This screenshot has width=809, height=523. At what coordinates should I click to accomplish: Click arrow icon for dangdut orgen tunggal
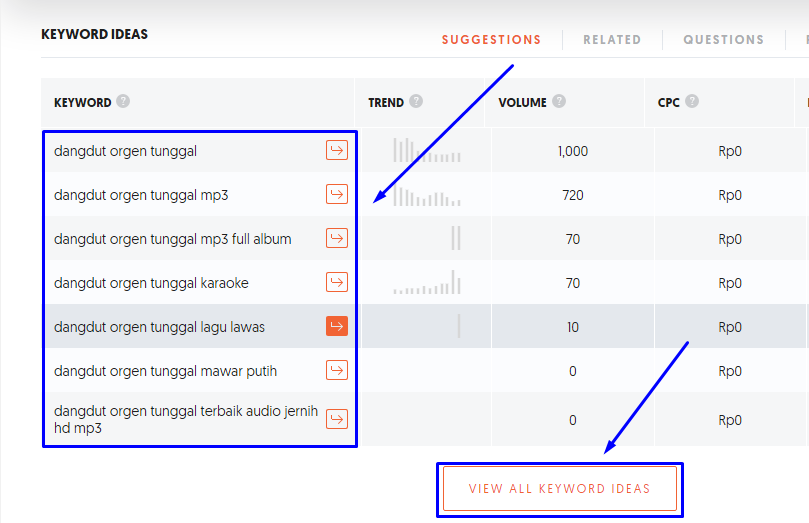coord(337,151)
